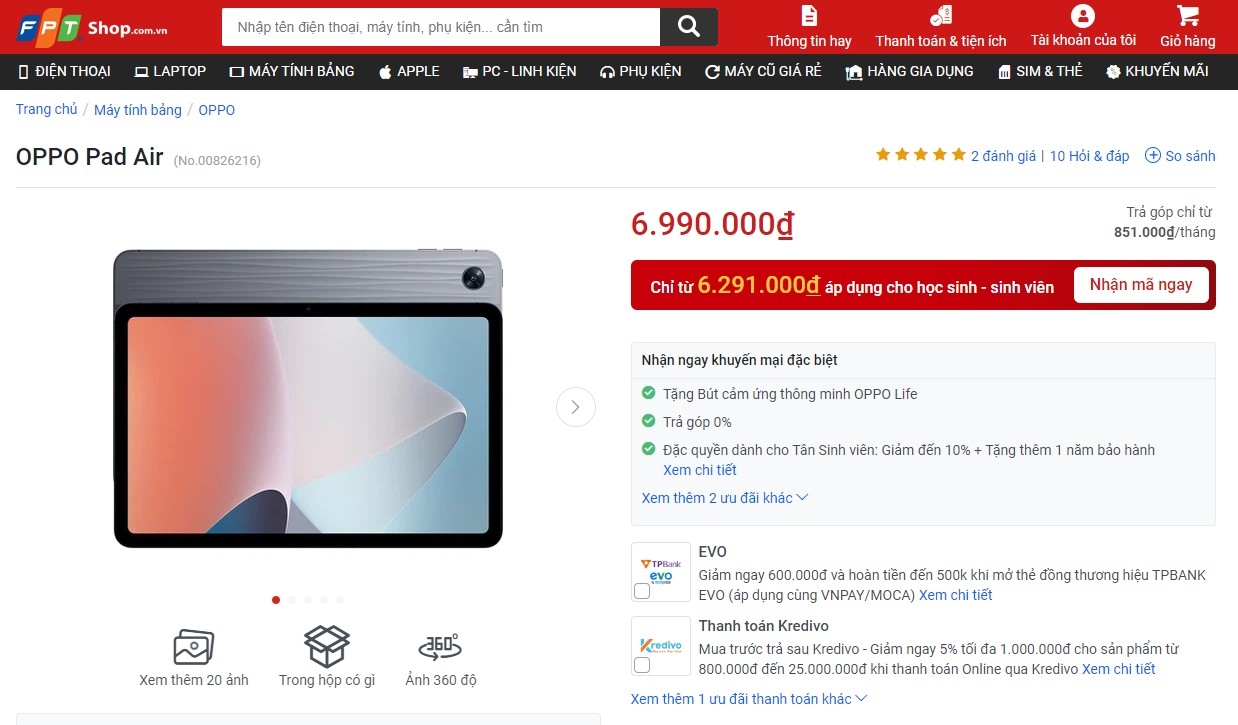
Task: Click the 6.990.000đ price text
Action: click(x=712, y=225)
